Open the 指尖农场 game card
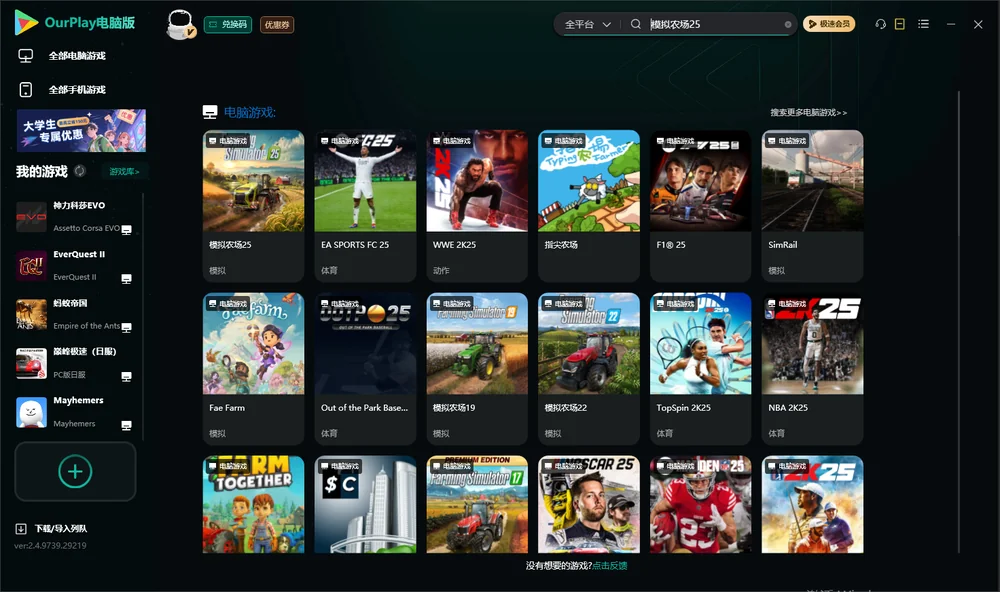This screenshot has height=592, width=1000. [x=589, y=205]
